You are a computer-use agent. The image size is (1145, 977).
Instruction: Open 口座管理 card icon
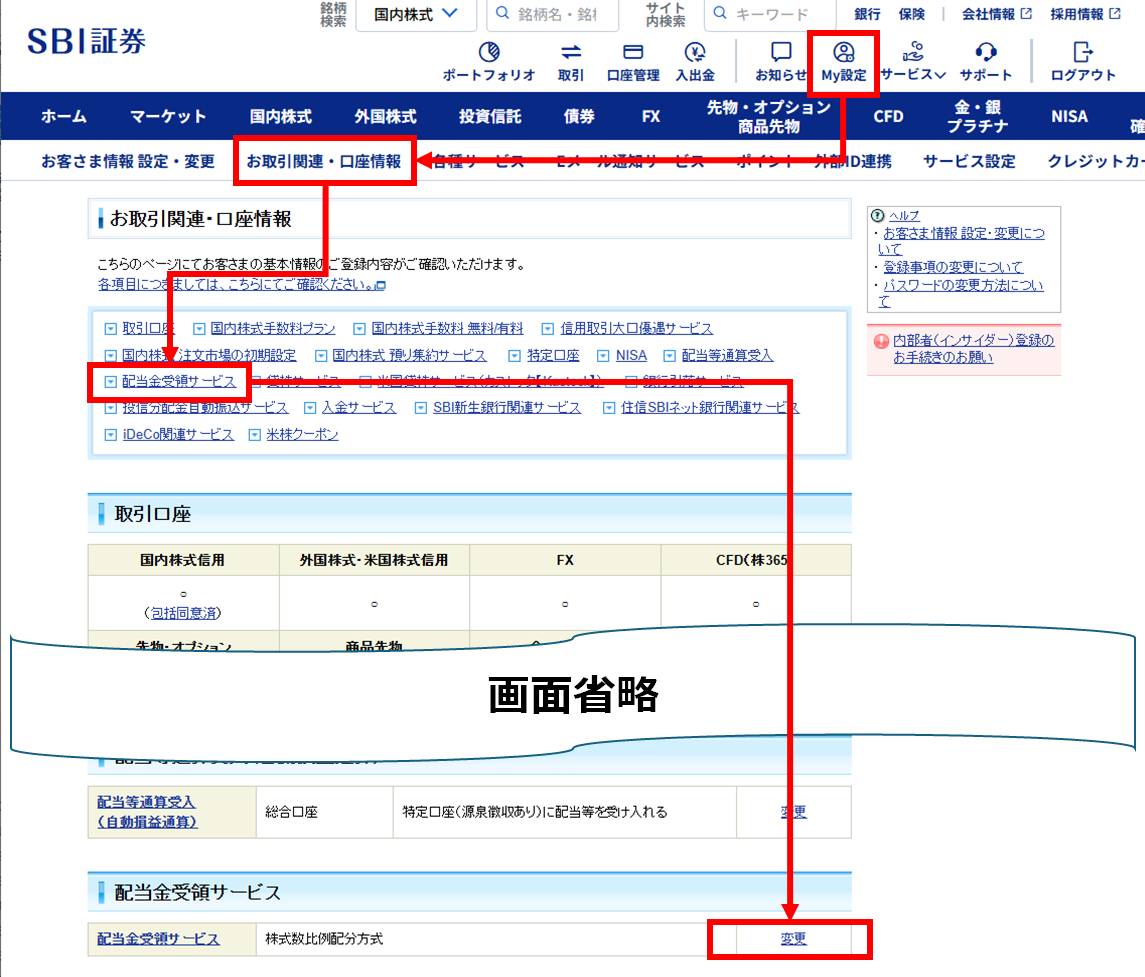click(633, 53)
